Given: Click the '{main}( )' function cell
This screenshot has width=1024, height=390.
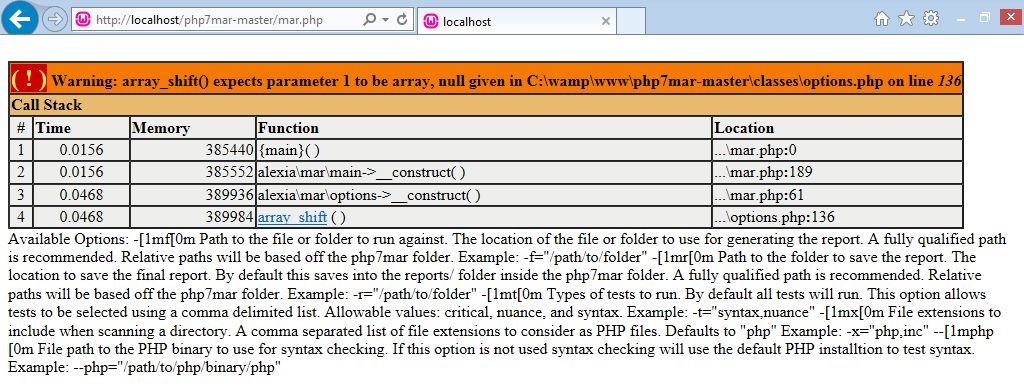Looking at the screenshot, I should 483,150.
